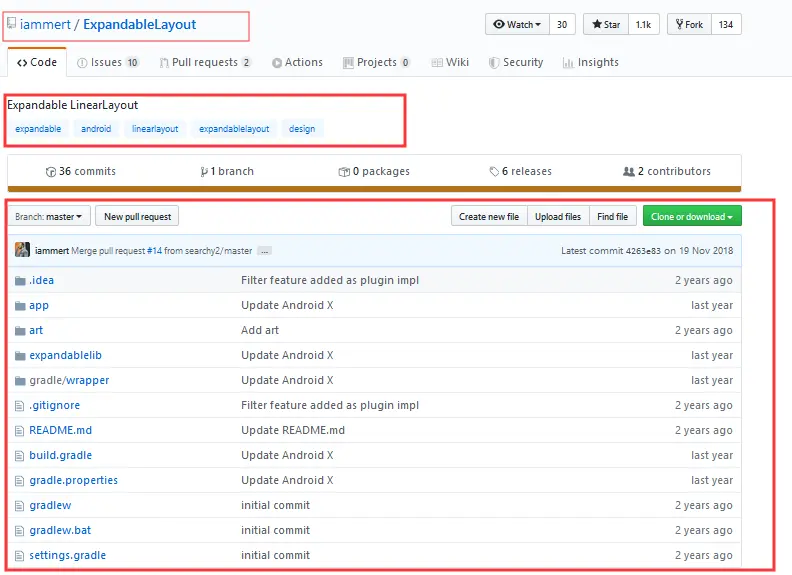Screen dimensions: 792x575
Task: Click the language color bar
Action: pyautogui.click(x=374, y=189)
